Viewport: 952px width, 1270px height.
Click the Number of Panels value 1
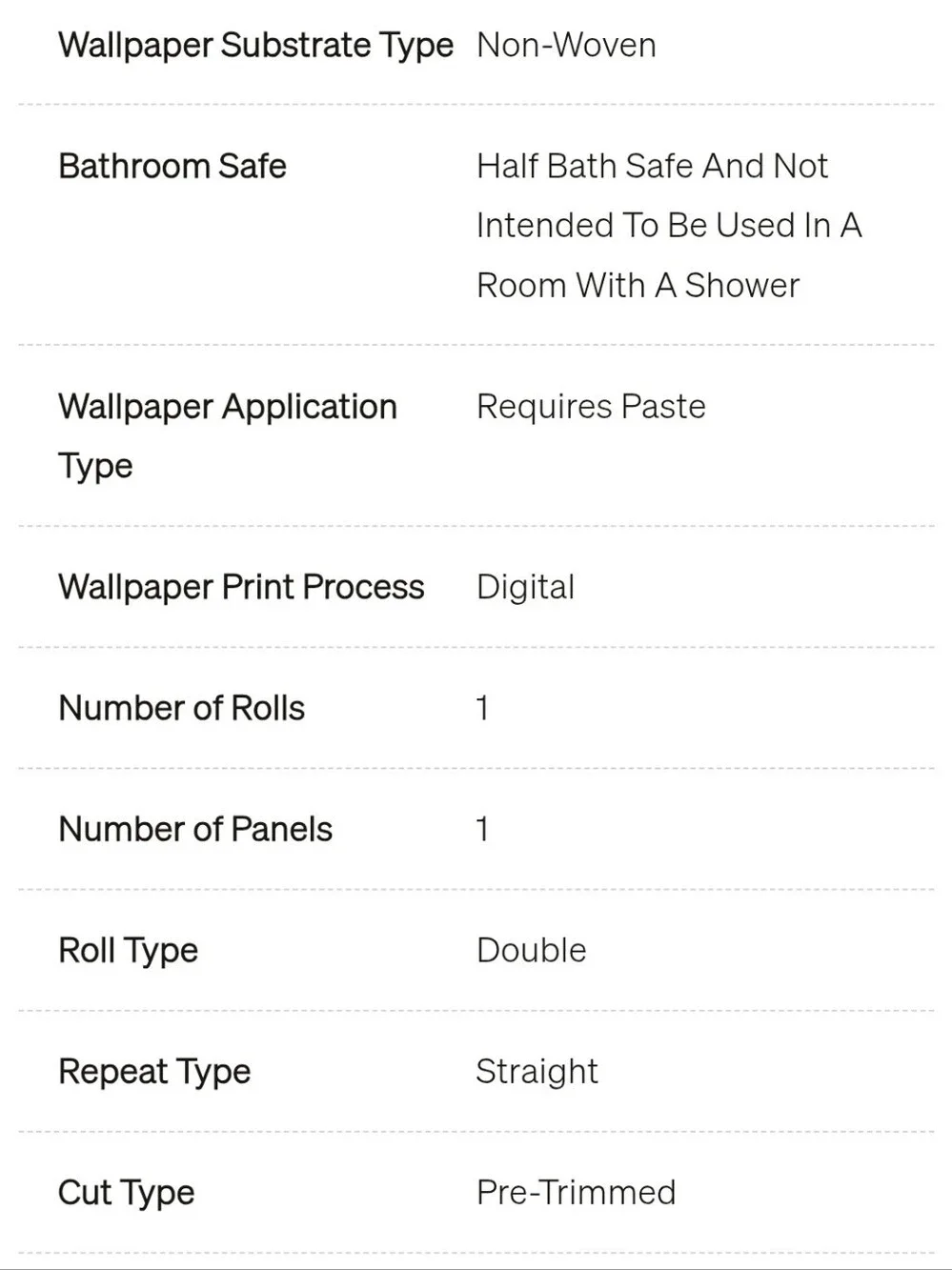482,829
